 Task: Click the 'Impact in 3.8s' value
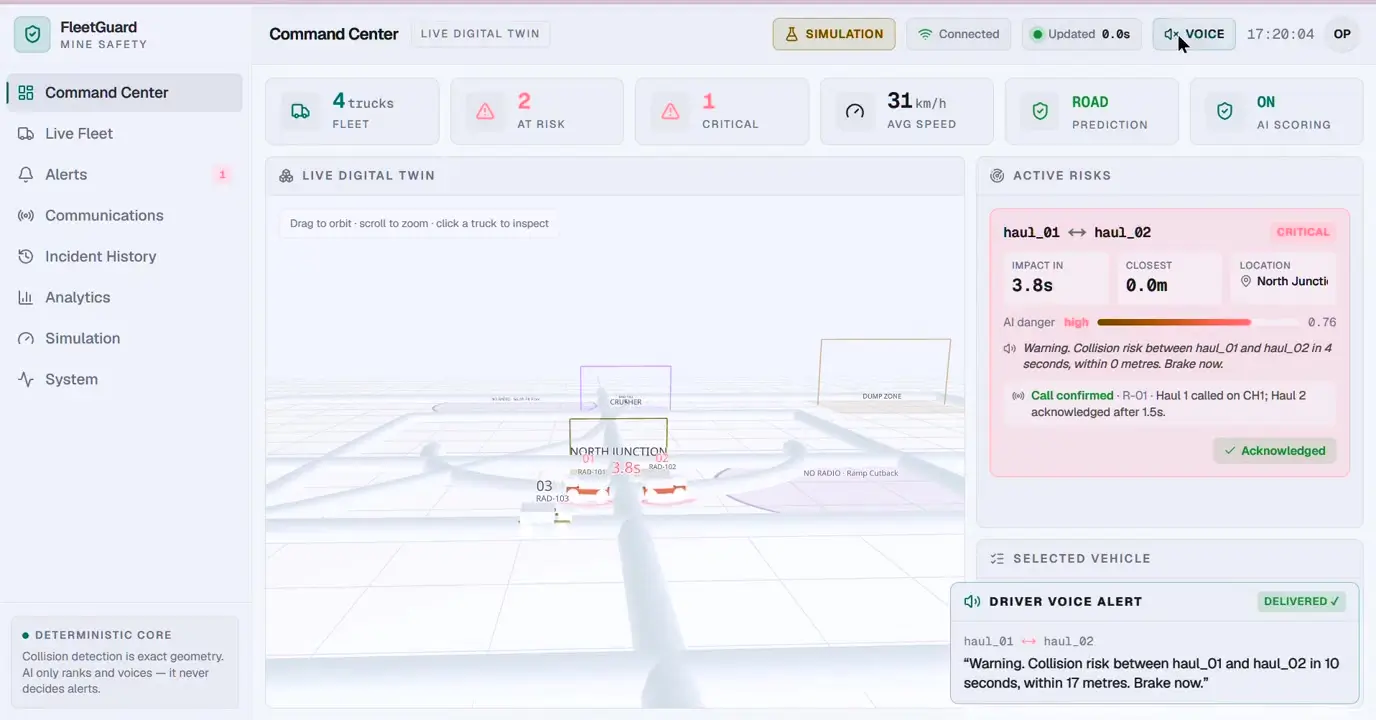[1032, 285]
